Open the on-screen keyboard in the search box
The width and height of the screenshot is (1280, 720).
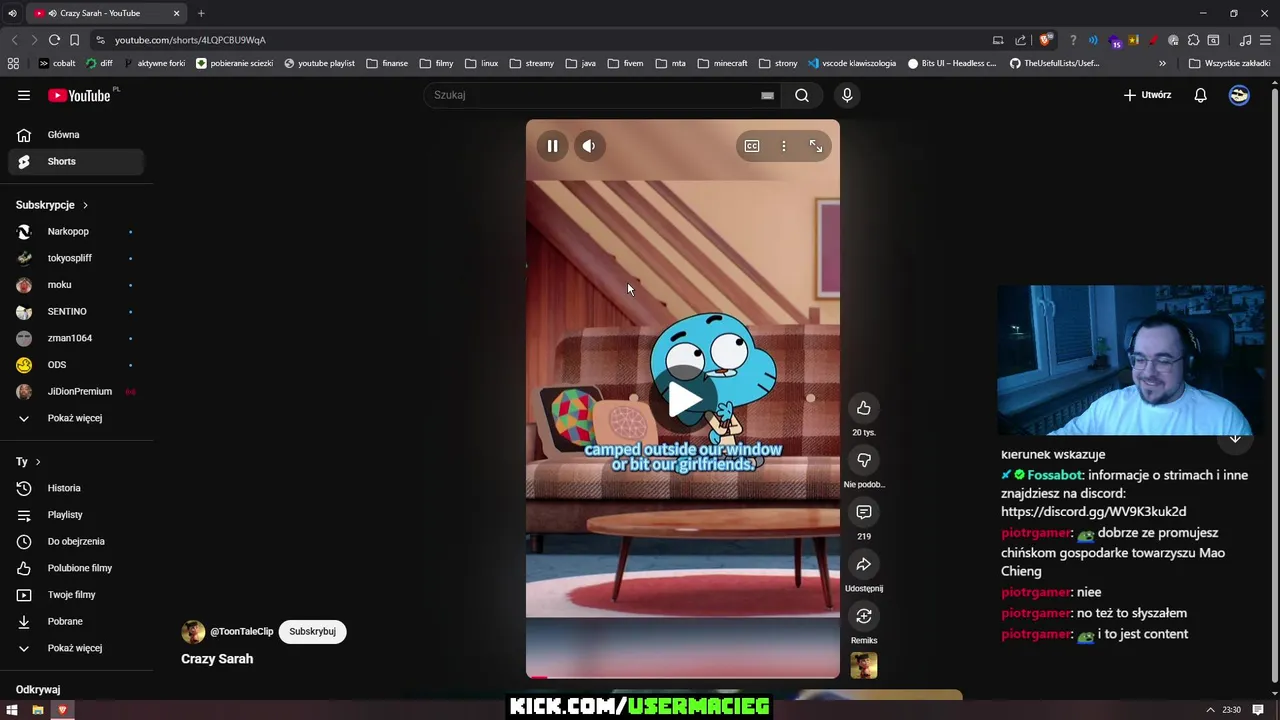[767, 96]
